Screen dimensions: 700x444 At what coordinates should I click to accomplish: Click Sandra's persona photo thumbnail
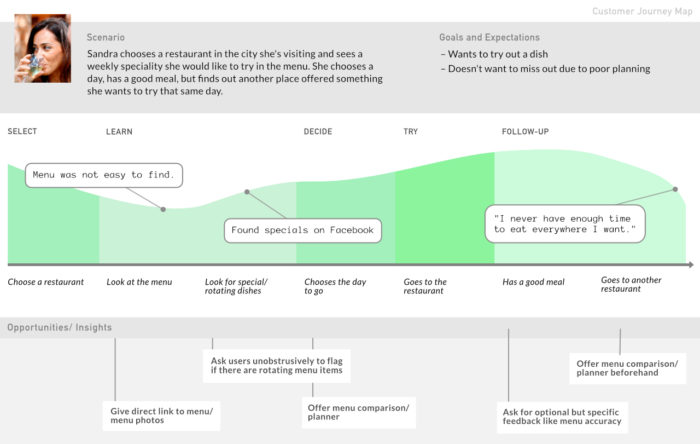coord(42,48)
